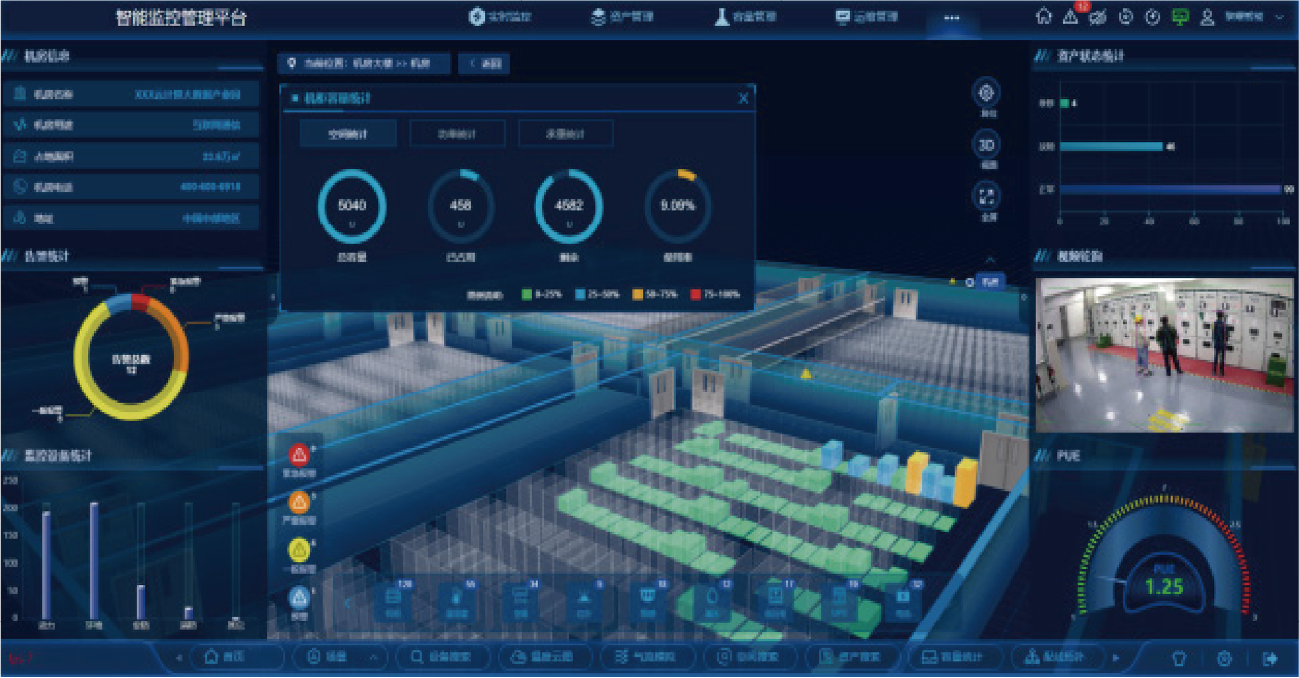Image resolution: width=1299 pixels, height=678 pixels.
Task: Open the more menu (…) in top navigation
Action: click(x=952, y=17)
